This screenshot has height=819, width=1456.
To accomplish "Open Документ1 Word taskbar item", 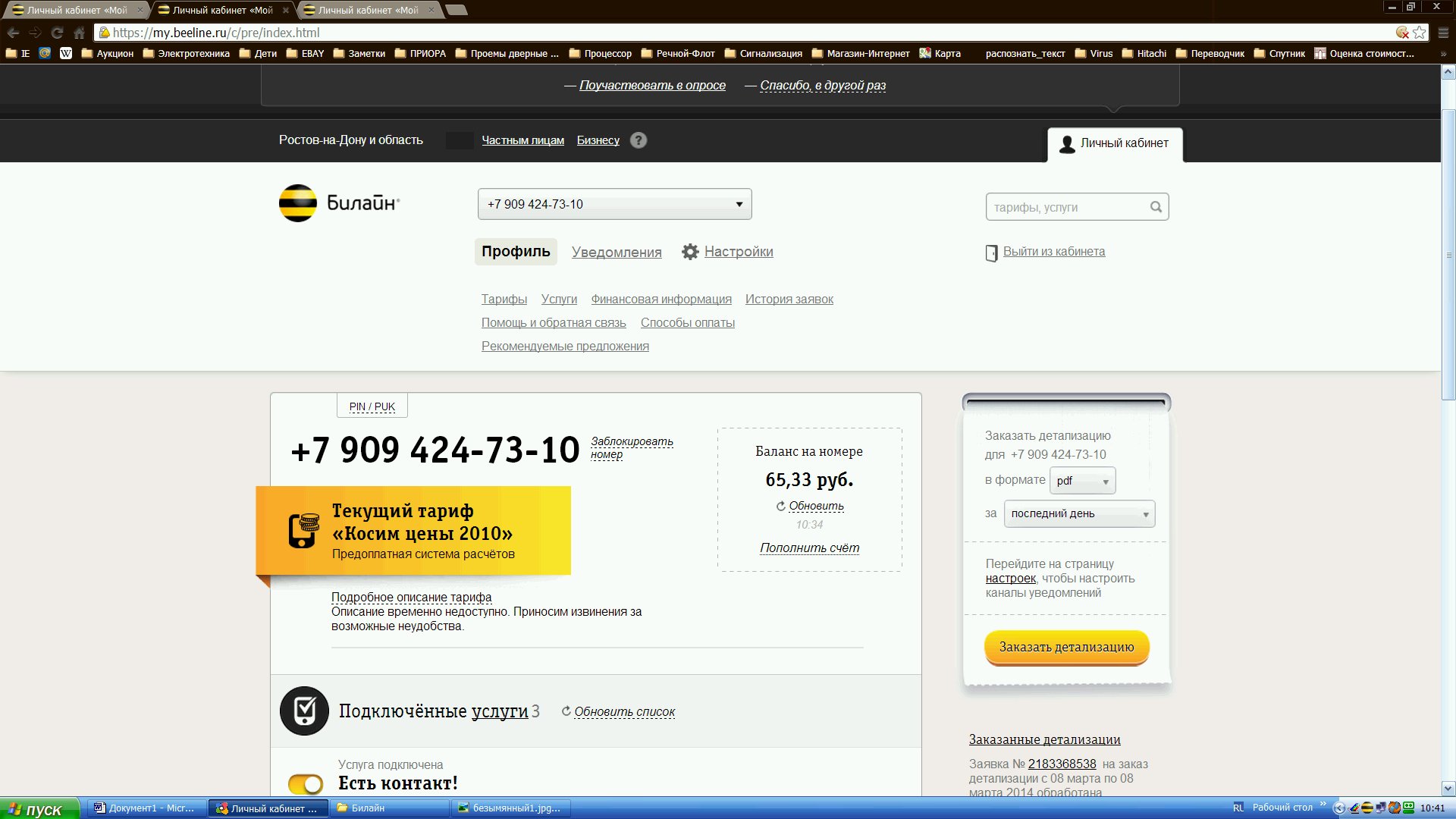I will [146, 808].
